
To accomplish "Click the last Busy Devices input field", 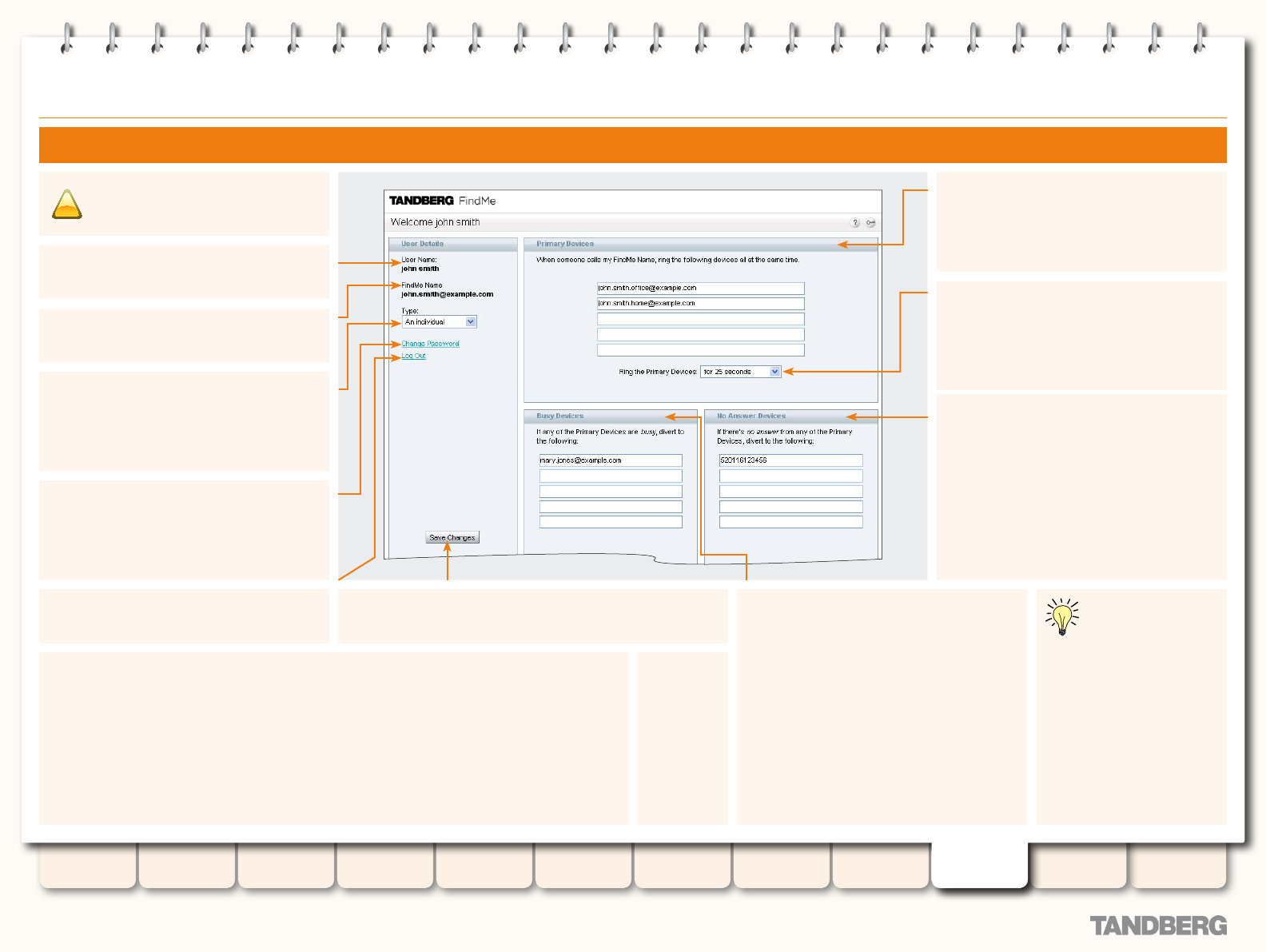I will pos(611,522).
